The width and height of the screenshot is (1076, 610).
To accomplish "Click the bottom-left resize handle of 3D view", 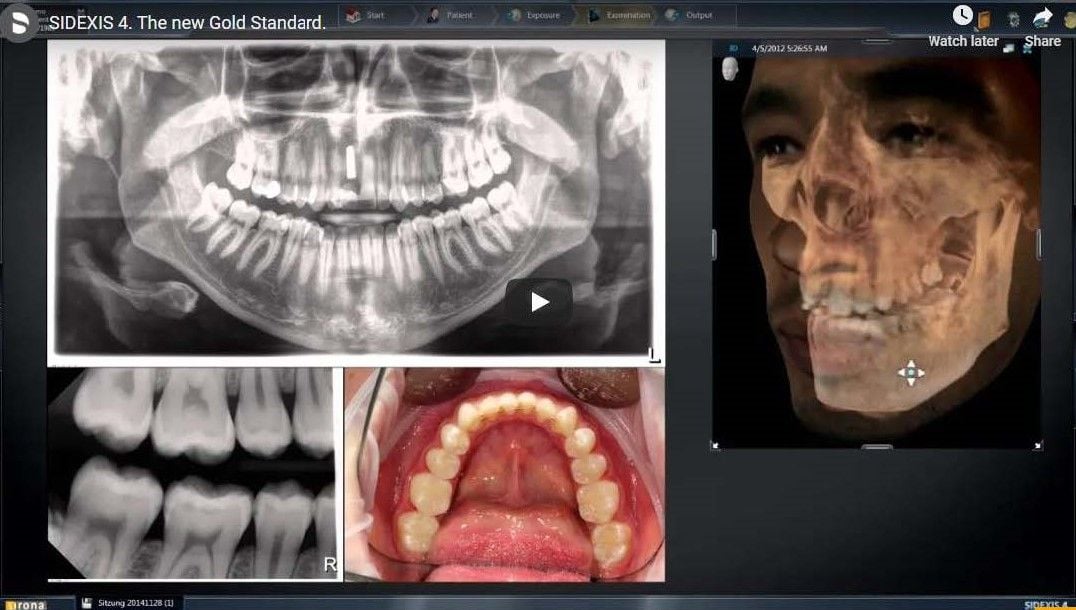I will 716,445.
